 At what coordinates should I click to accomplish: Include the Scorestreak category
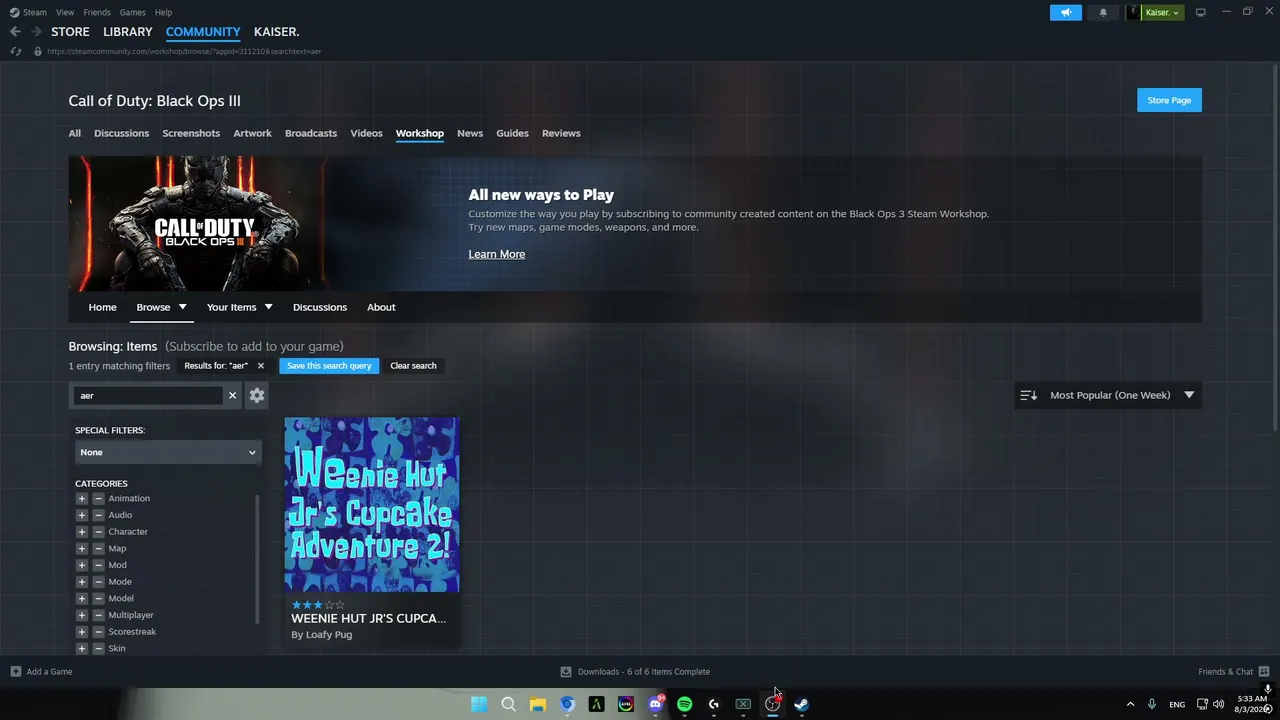pyautogui.click(x=82, y=632)
